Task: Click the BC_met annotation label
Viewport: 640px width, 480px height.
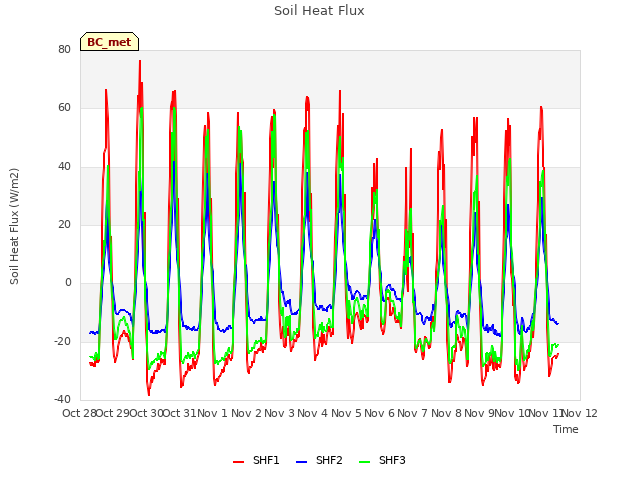Action: pos(109,42)
